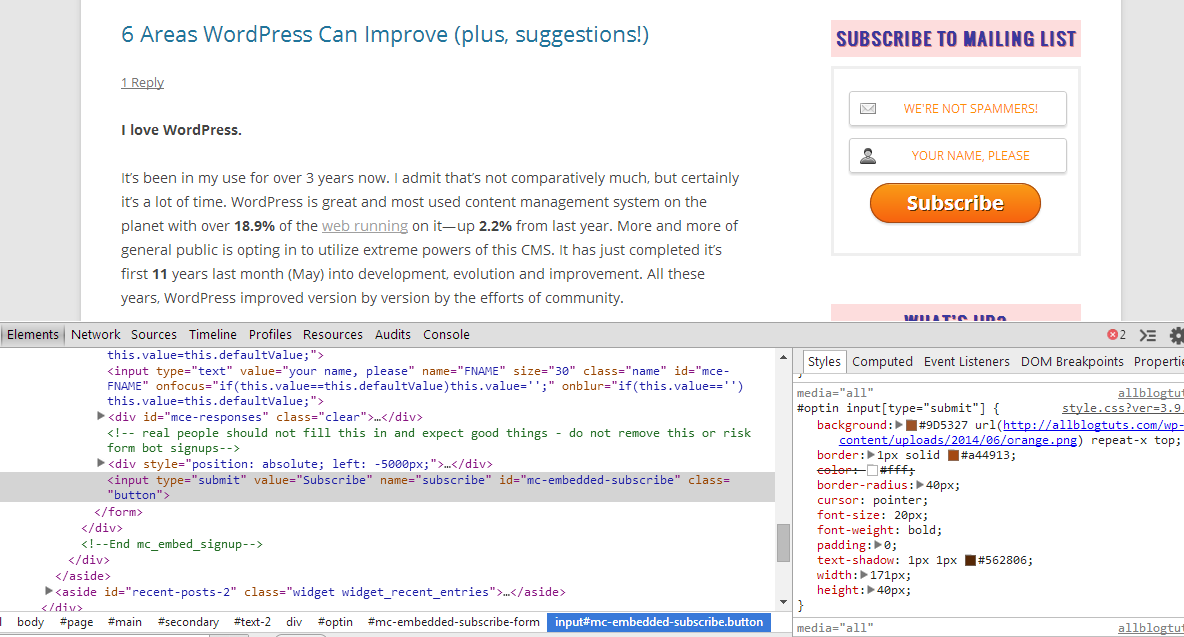Click the person icon in name field
This screenshot has width=1184, height=637.
point(868,156)
